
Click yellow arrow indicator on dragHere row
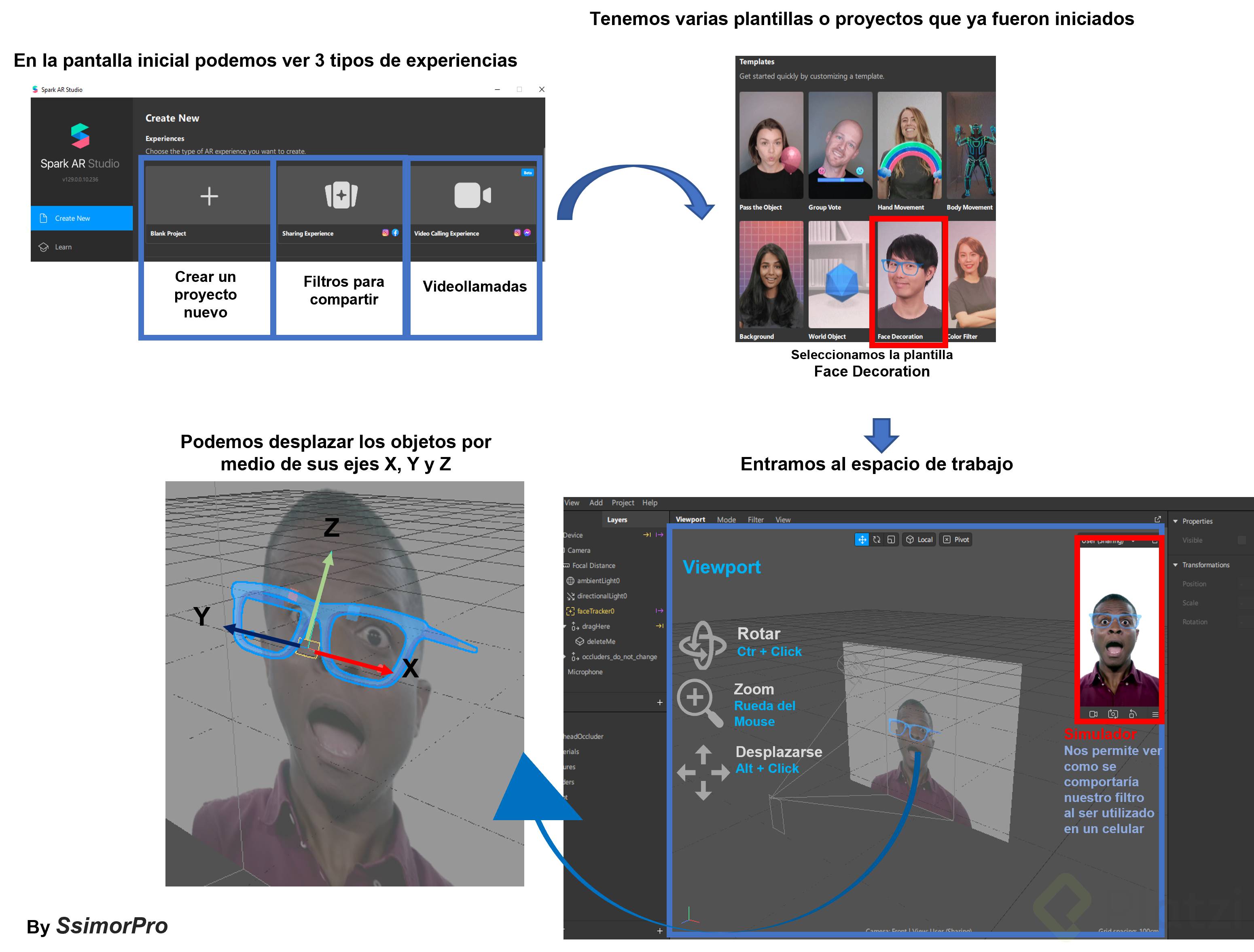click(659, 626)
